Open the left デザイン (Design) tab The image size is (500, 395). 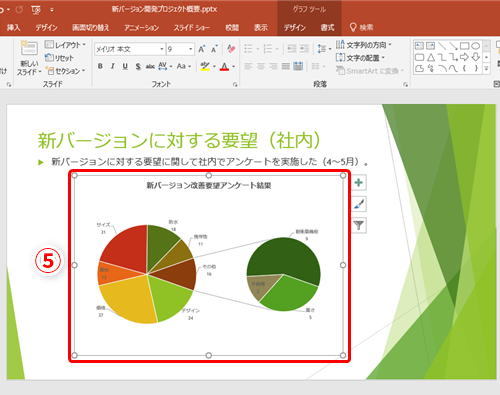point(46,27)
